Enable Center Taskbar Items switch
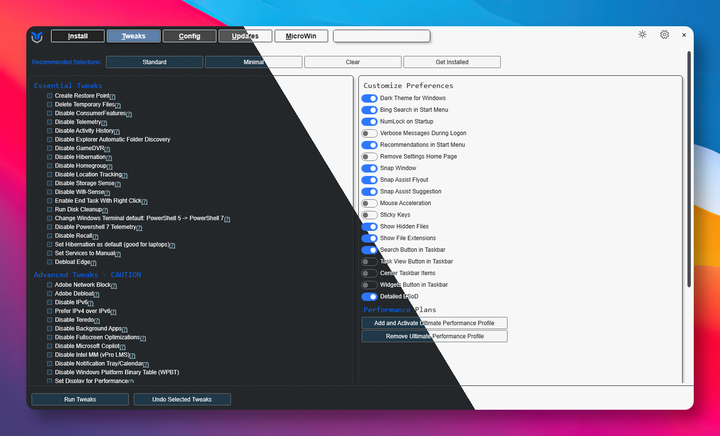 pos(369,273)
